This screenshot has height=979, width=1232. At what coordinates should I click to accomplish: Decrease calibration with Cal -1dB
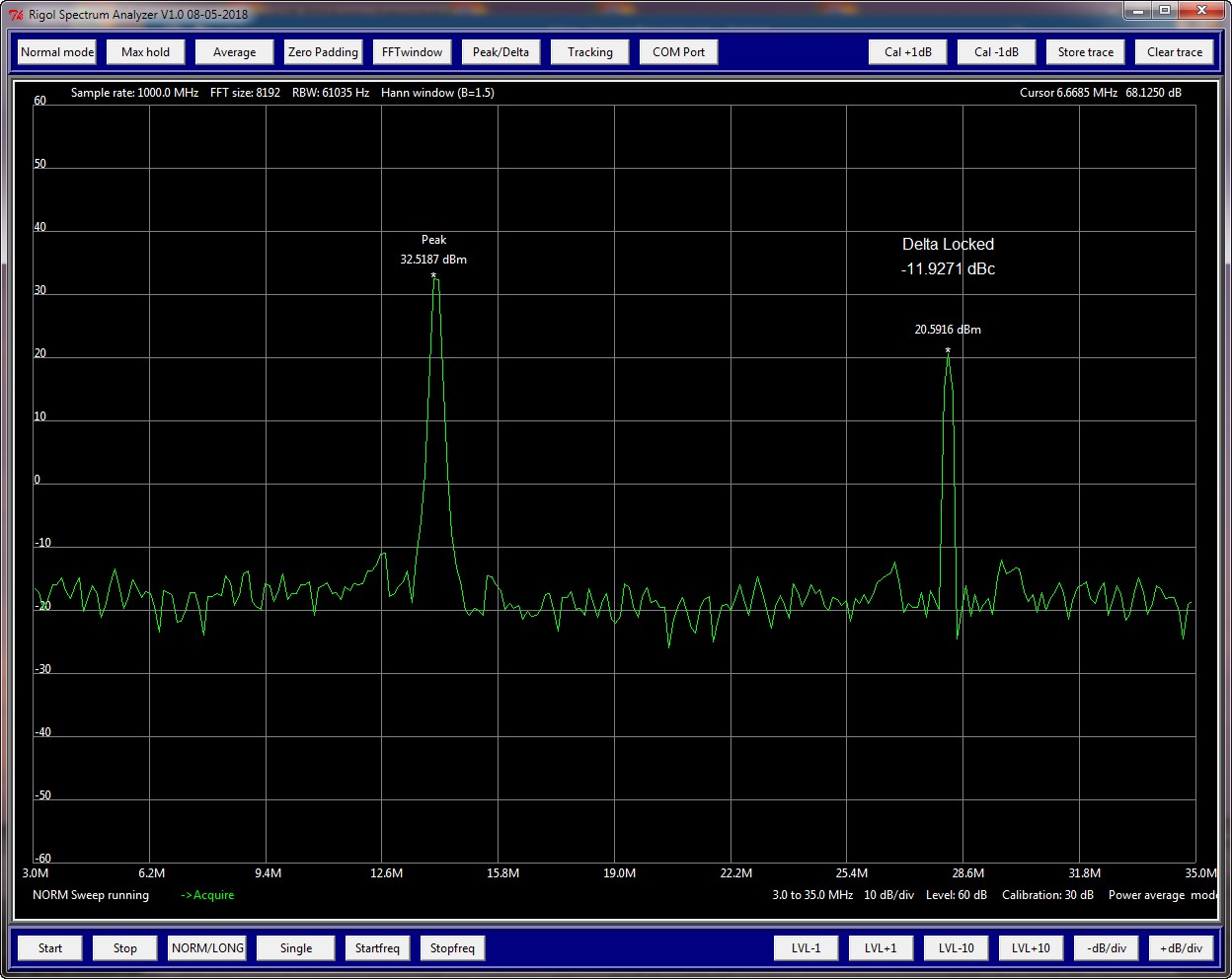point(996,52)
